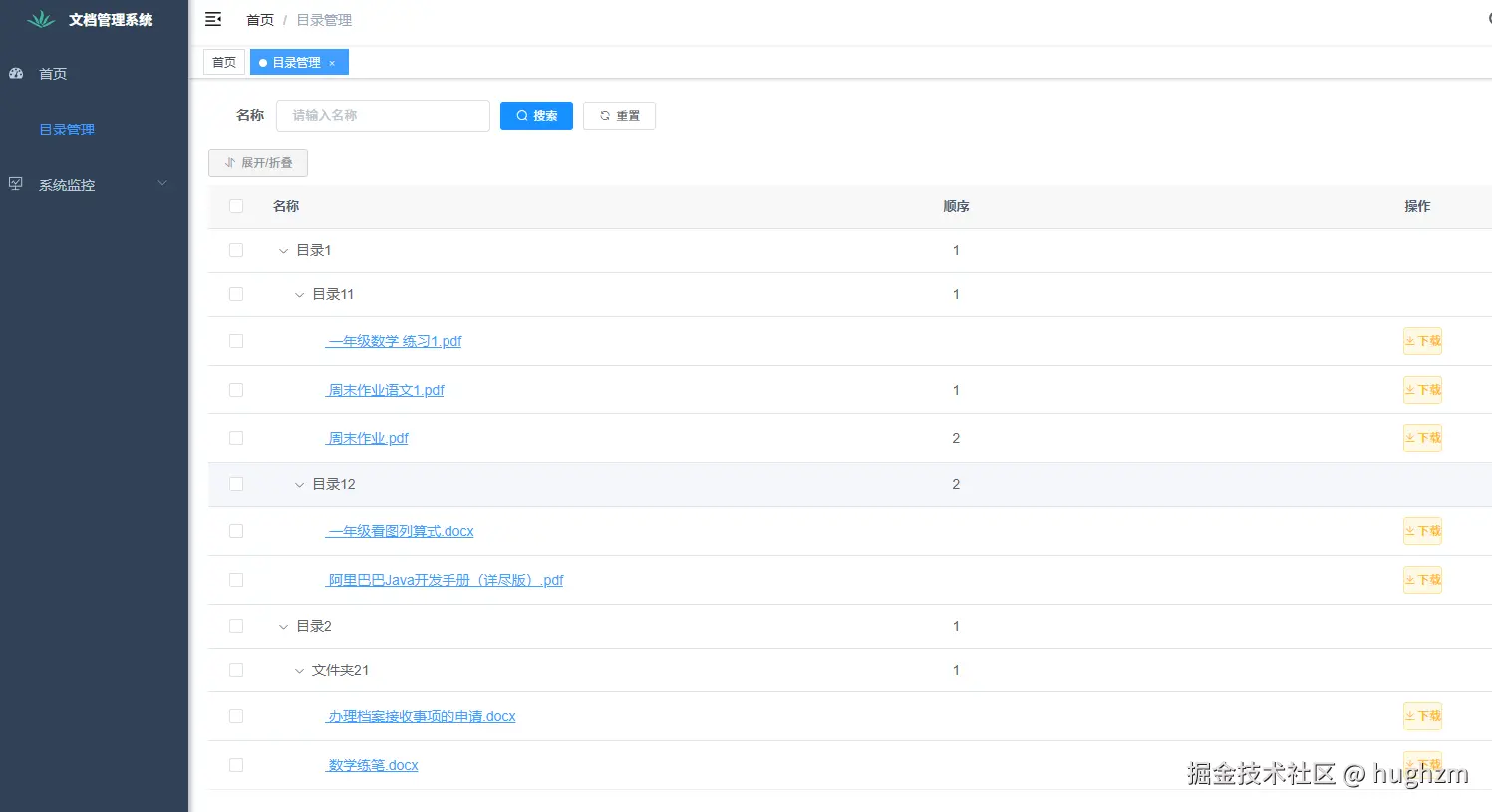The width and height of the screenshot is (1492, 812).
Task: Click the sidebar collapse hamburger icon
Action: [x=213, y=19]
